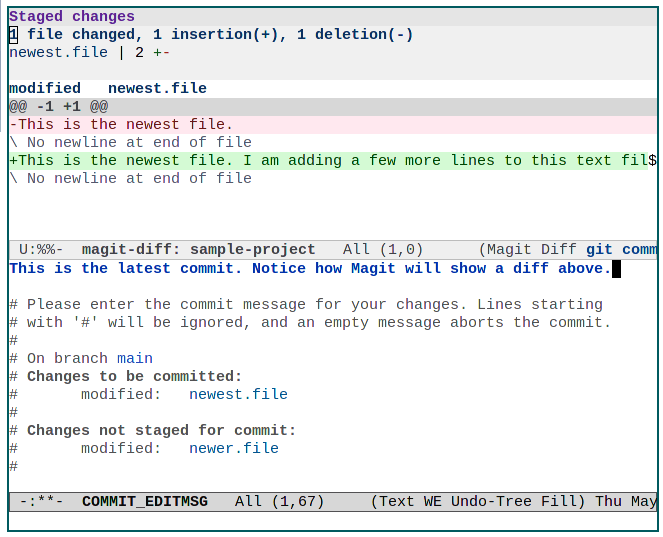Click the 'Staged changes' heading

coord(72,16)
